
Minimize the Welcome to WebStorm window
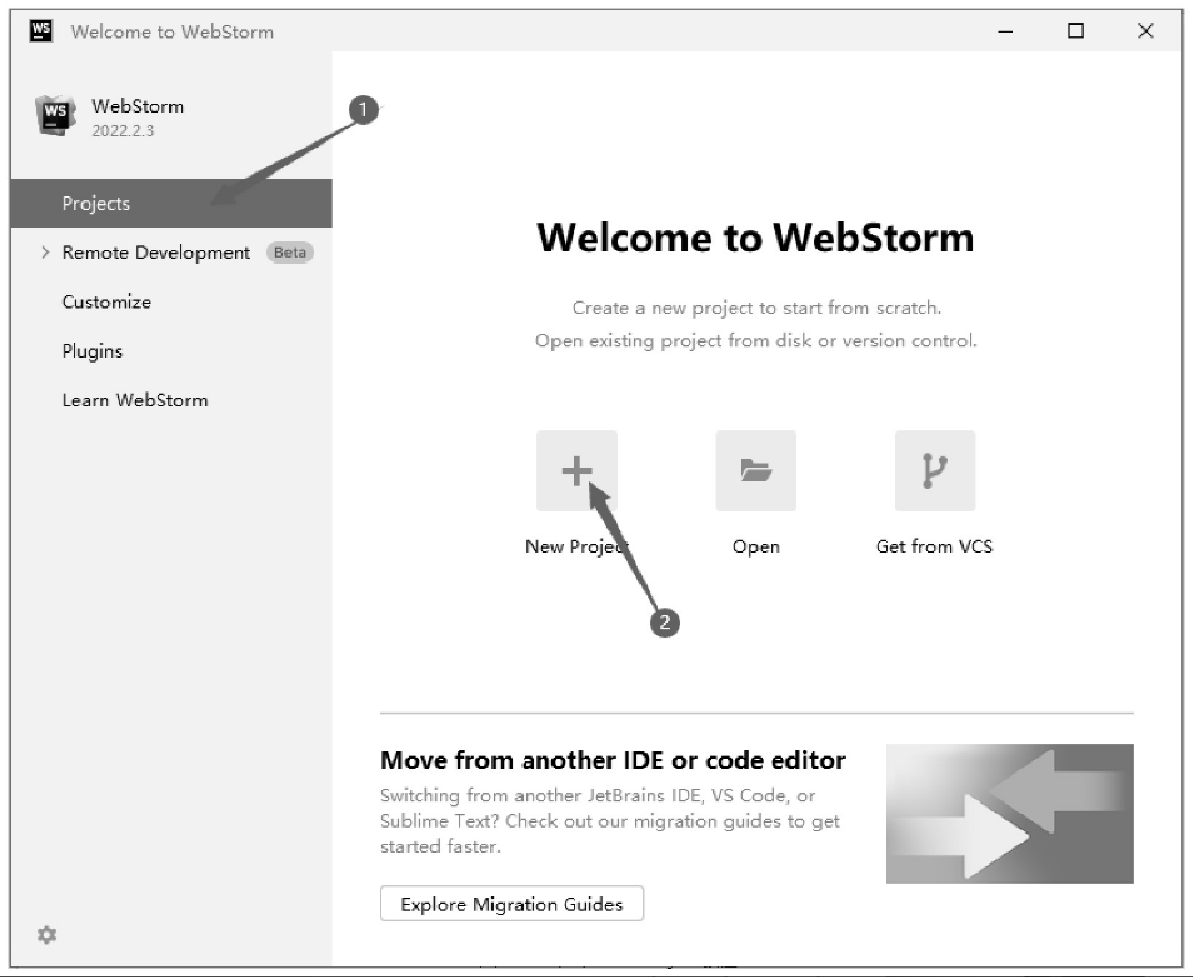click(1006, 31)
